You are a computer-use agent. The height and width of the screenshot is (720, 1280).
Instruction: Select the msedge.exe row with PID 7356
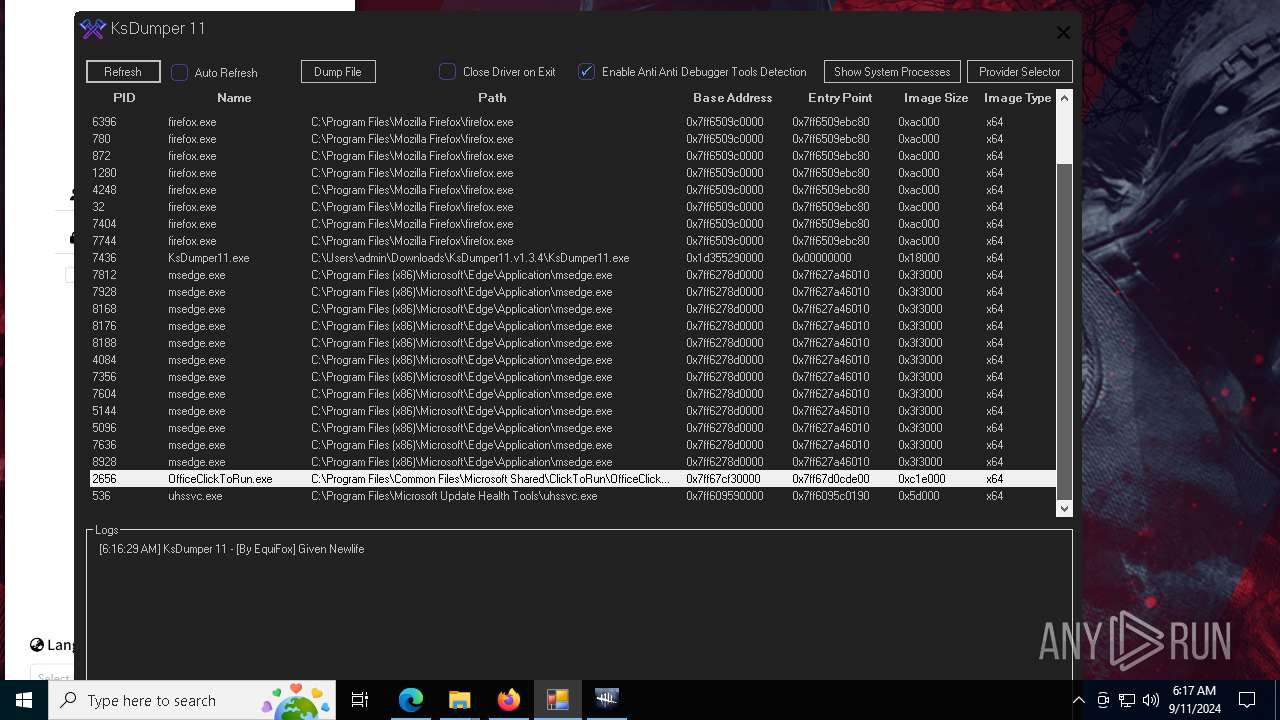[x=572, y=377]
